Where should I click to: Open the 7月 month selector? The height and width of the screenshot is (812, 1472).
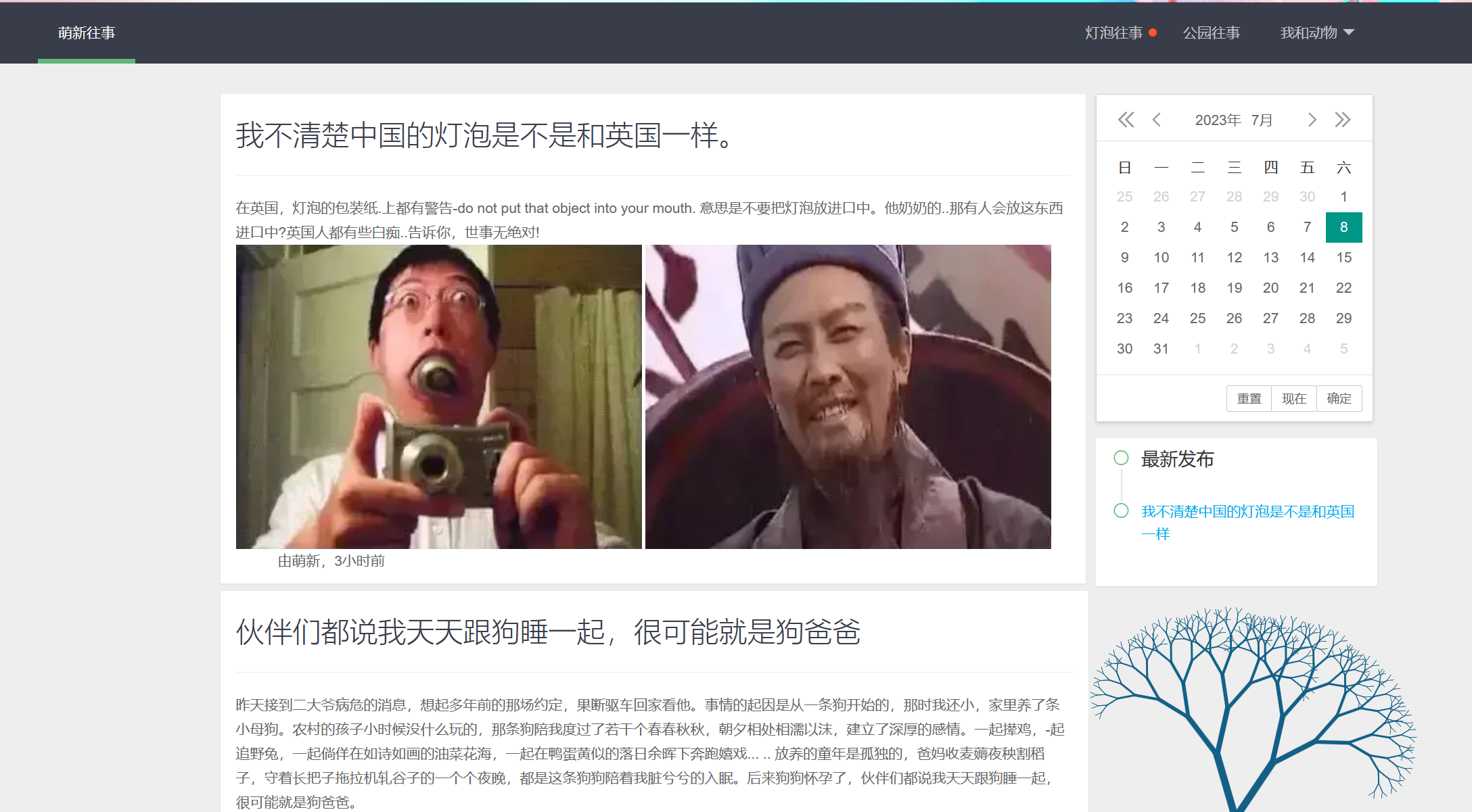pyautogui.click(x=1262, y=120)
